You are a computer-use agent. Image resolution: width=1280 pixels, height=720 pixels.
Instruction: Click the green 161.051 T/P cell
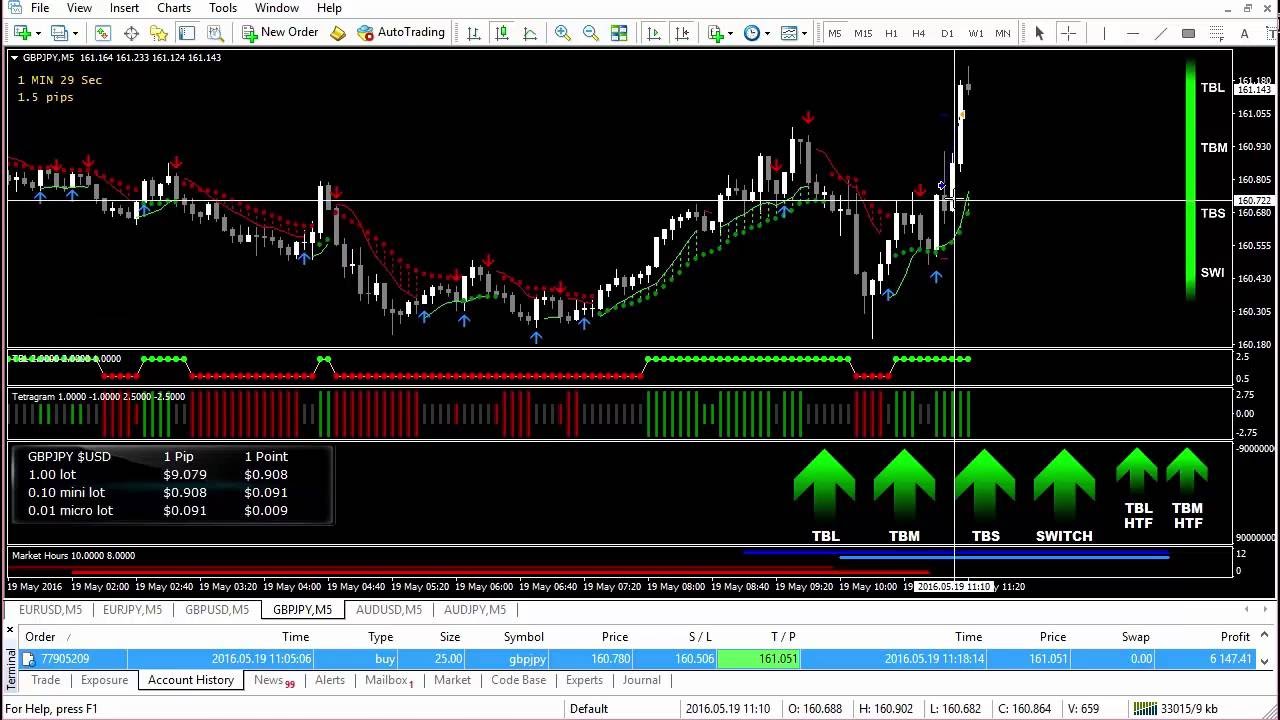(758, 659)
